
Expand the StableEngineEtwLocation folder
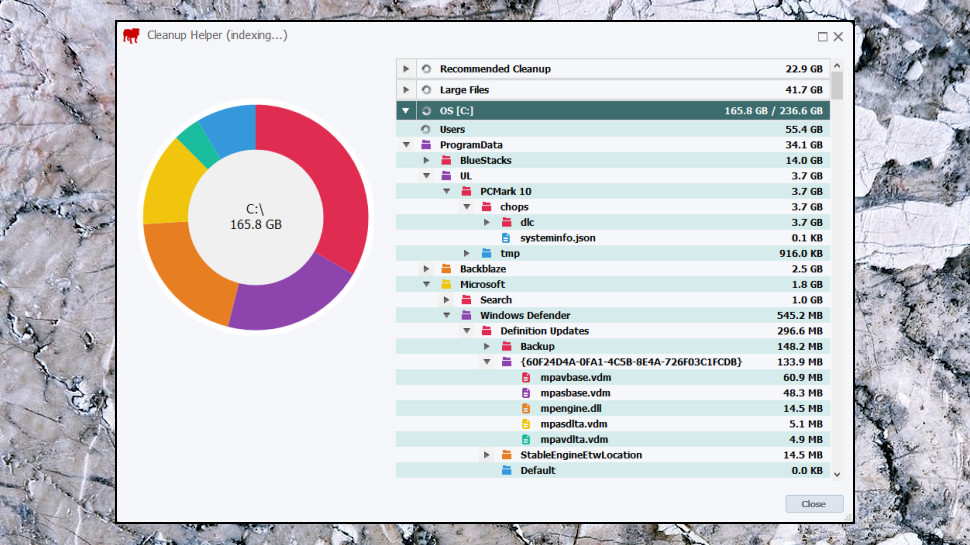(x=487, y=455)
